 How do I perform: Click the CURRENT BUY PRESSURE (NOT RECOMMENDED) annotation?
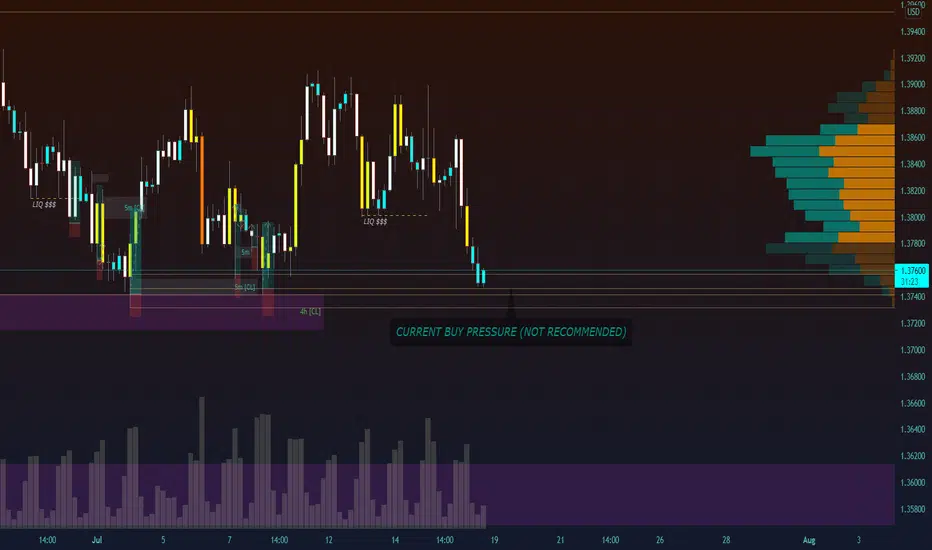[x=511, y=332]
